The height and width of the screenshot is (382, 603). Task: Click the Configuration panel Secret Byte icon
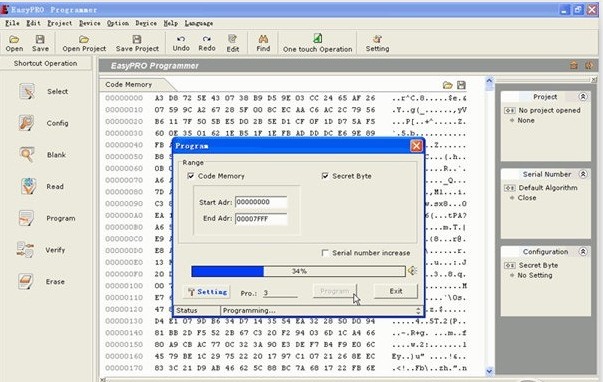point(510,265)
